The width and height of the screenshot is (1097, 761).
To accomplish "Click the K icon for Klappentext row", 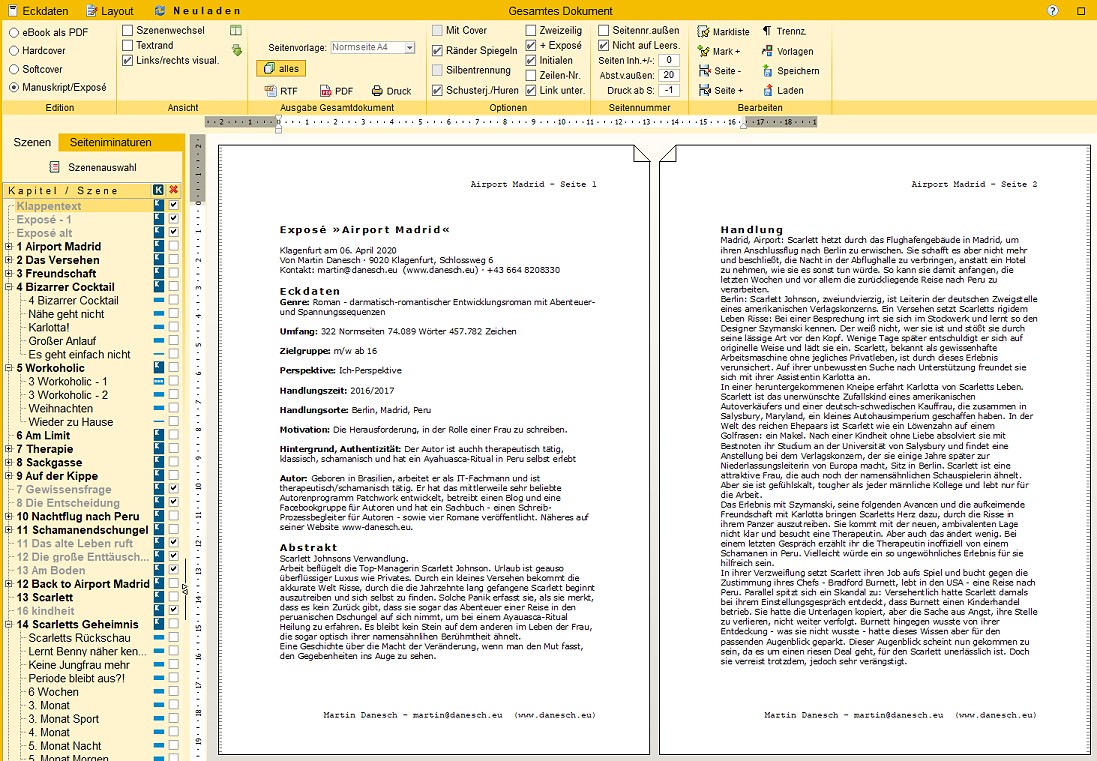I will (x=158, y=206).
